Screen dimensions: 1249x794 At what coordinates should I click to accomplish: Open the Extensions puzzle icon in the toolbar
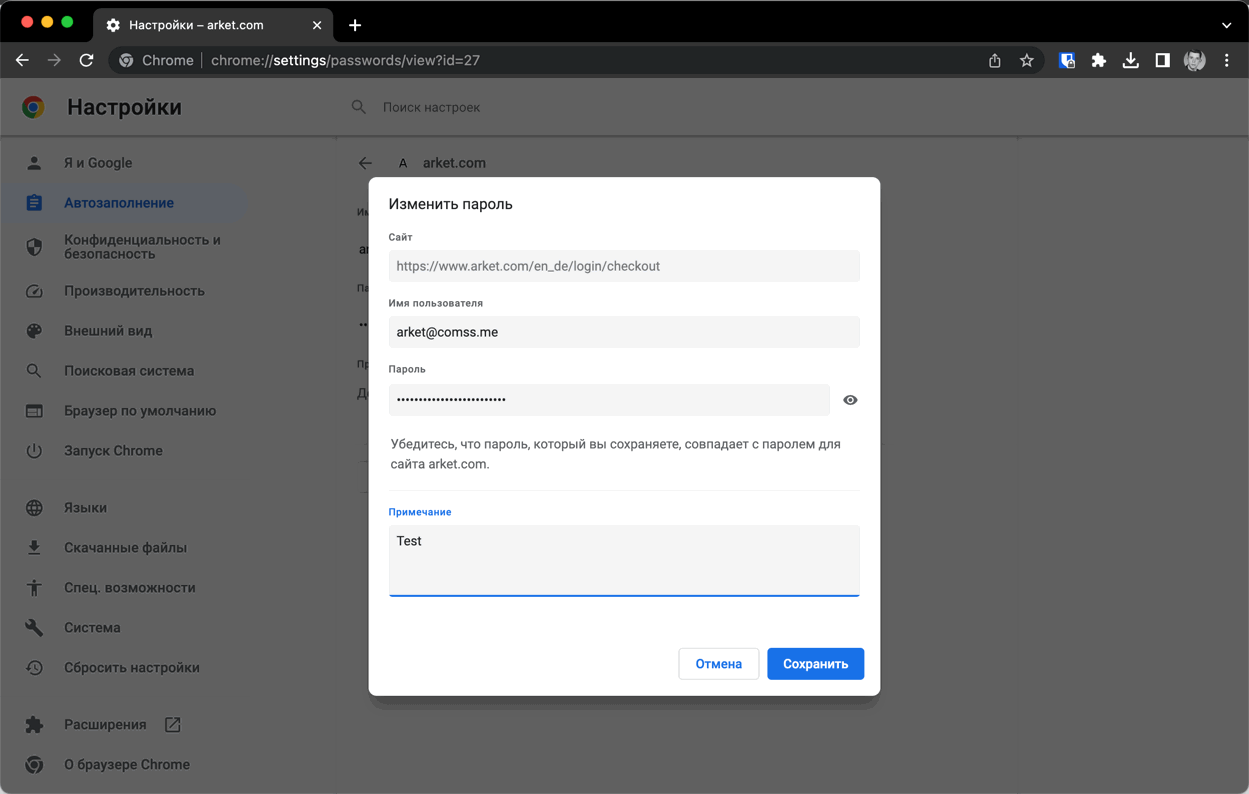pyautogui.click(x=1098, y=60)
